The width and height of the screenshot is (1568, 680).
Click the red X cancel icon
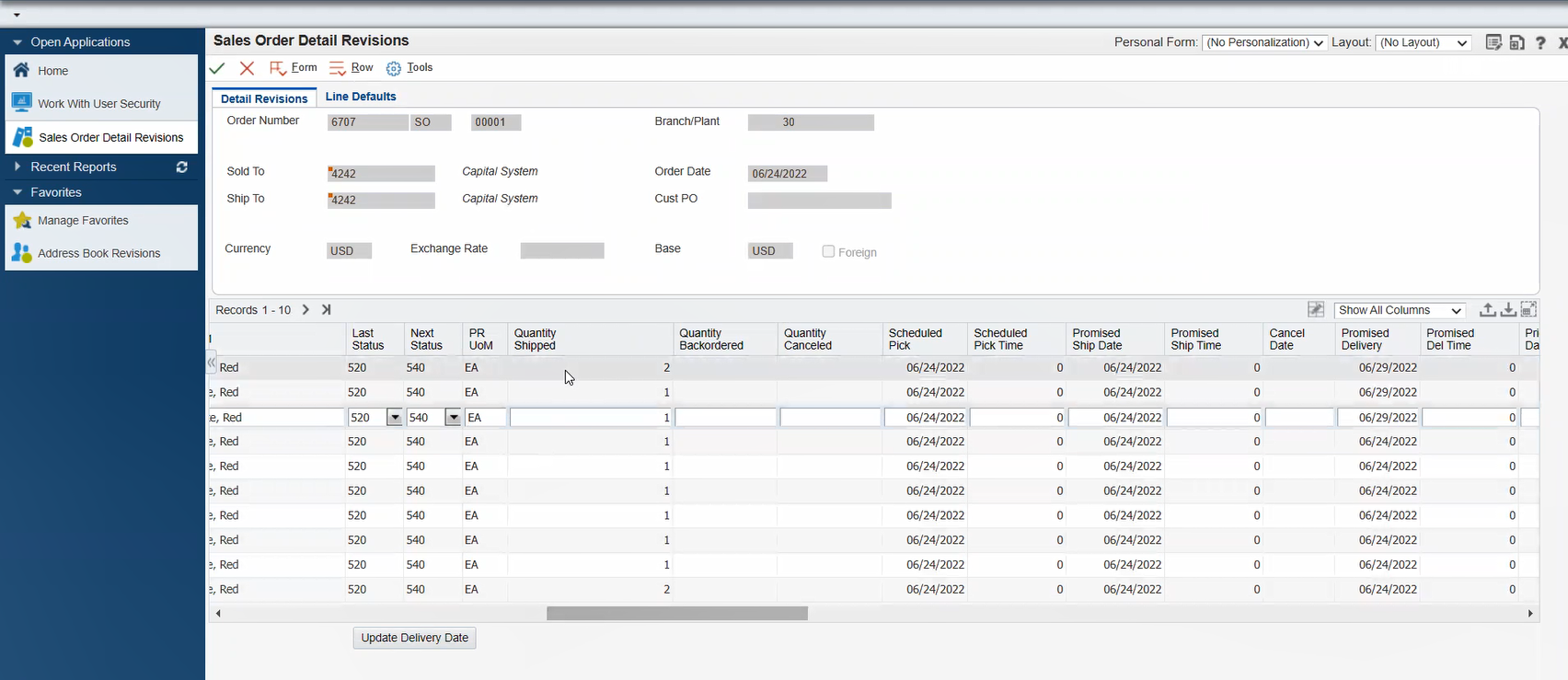click(247, 68)
